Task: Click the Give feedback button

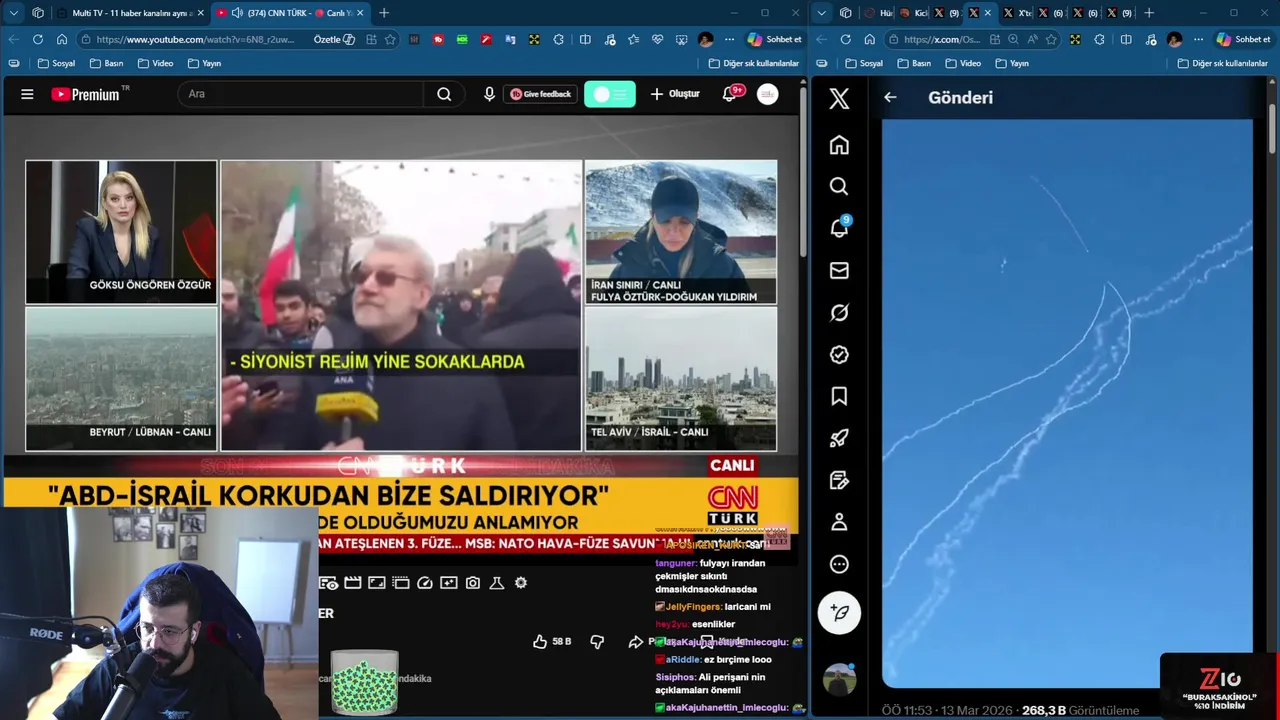Action: 541,94
